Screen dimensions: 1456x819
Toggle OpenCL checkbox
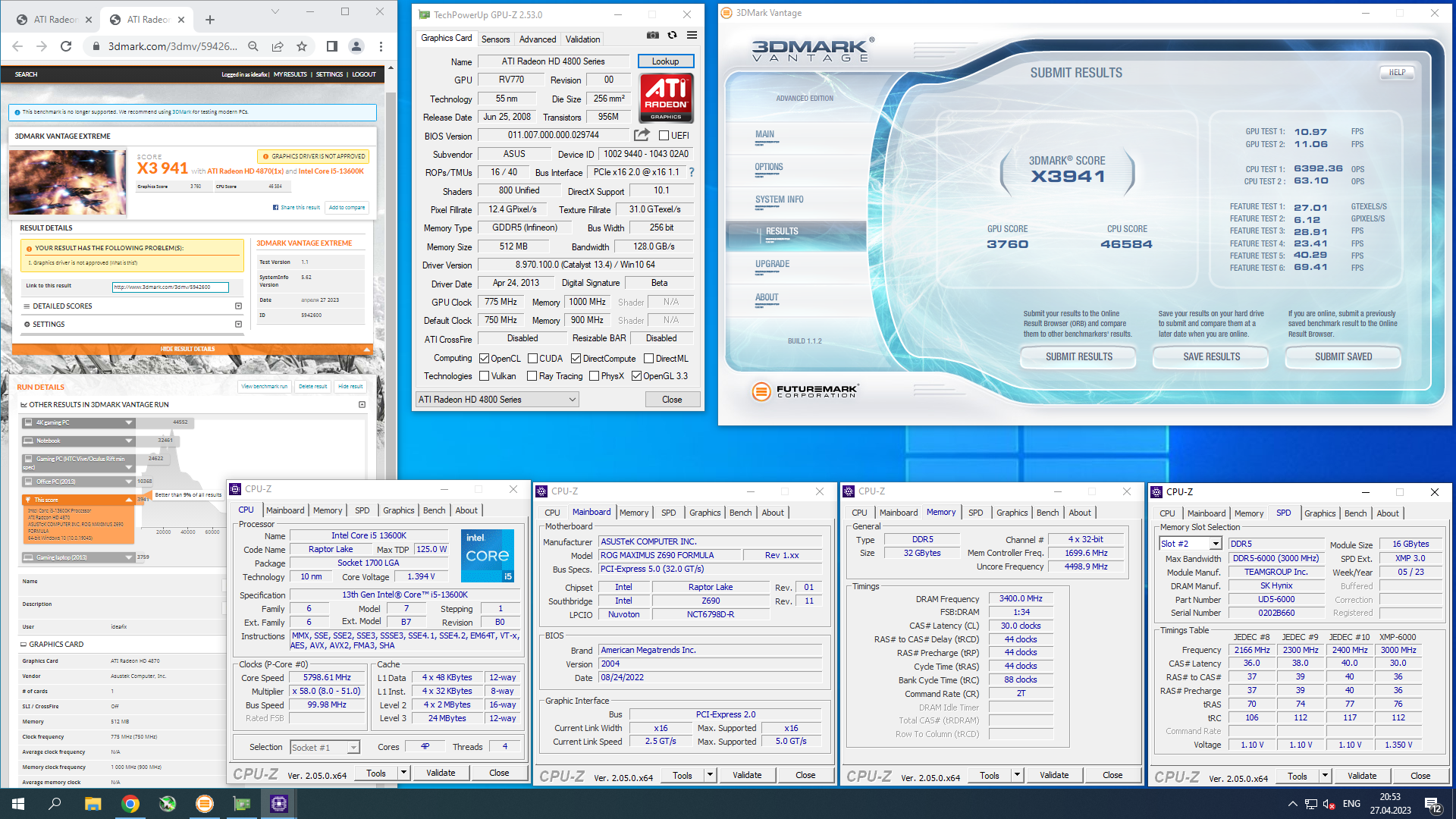coord(484,359)
